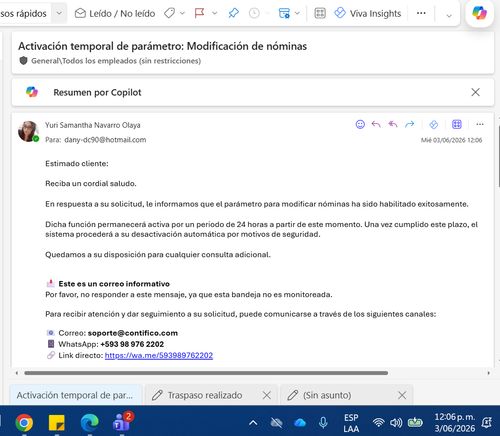
Task: Click the message date Mié 03/06/2026 12:06
Action: 451,140
